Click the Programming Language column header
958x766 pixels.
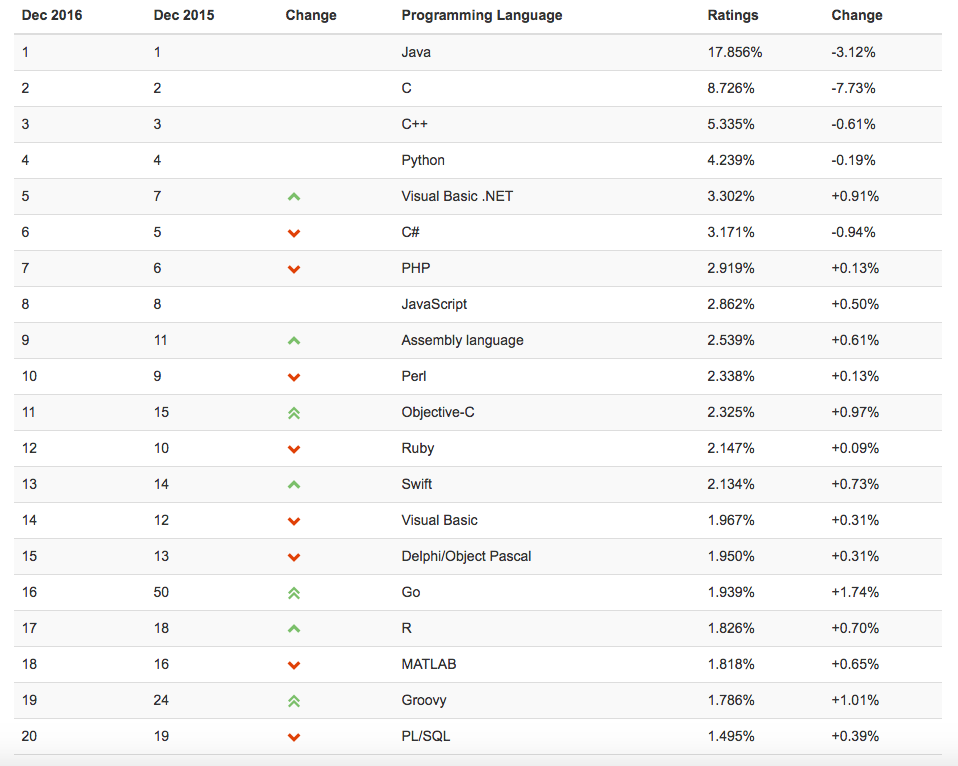click(x=481, y=15)
